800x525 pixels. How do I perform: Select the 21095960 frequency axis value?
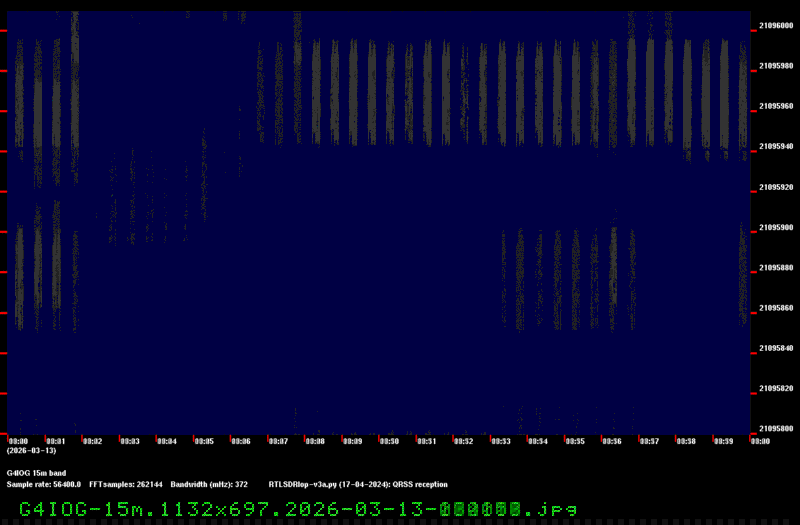click(x=776, y=106)
